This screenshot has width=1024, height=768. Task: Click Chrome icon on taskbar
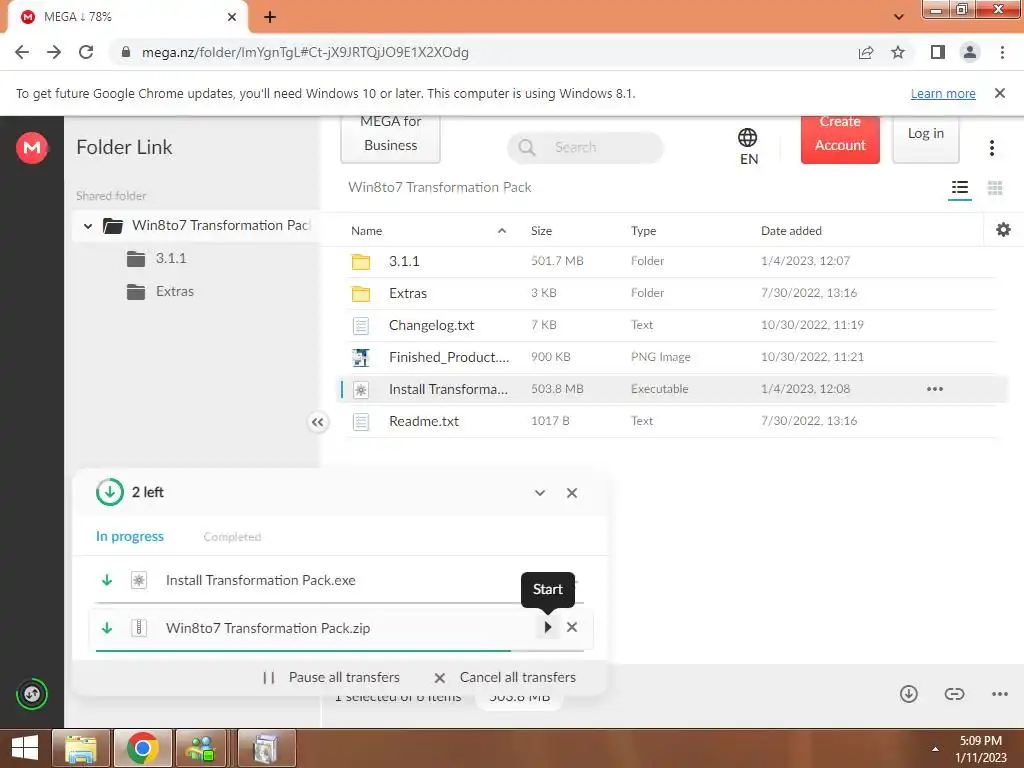point(143,748)
